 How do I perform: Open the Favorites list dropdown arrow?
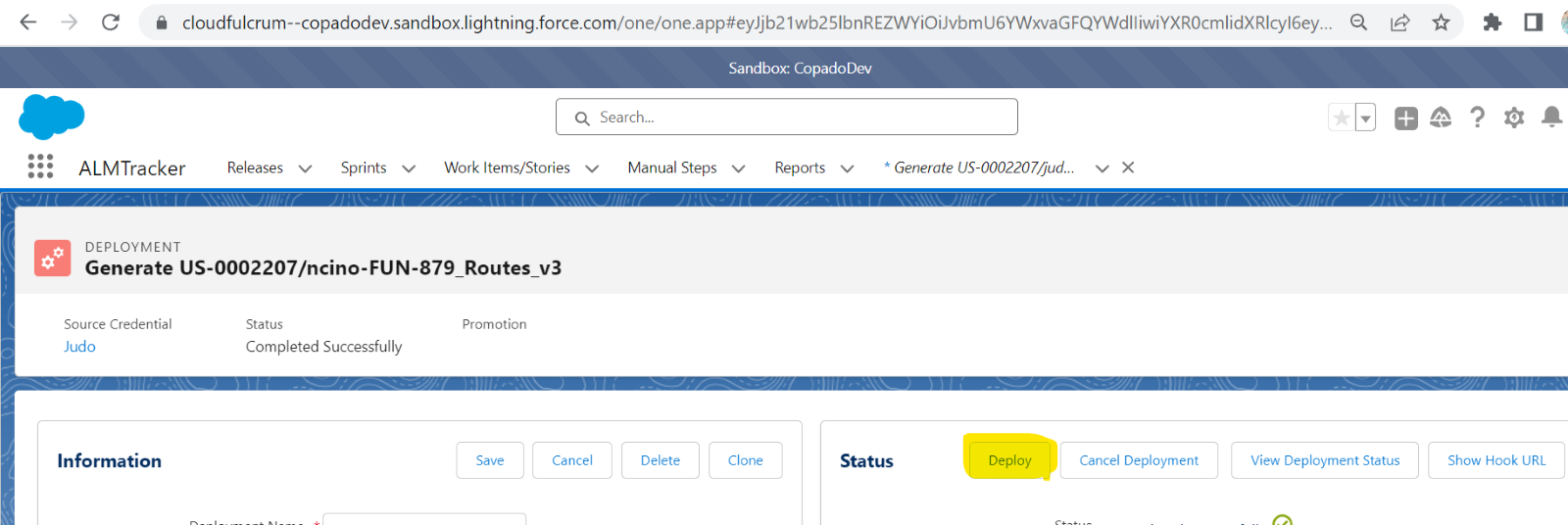pos(1365,118)
